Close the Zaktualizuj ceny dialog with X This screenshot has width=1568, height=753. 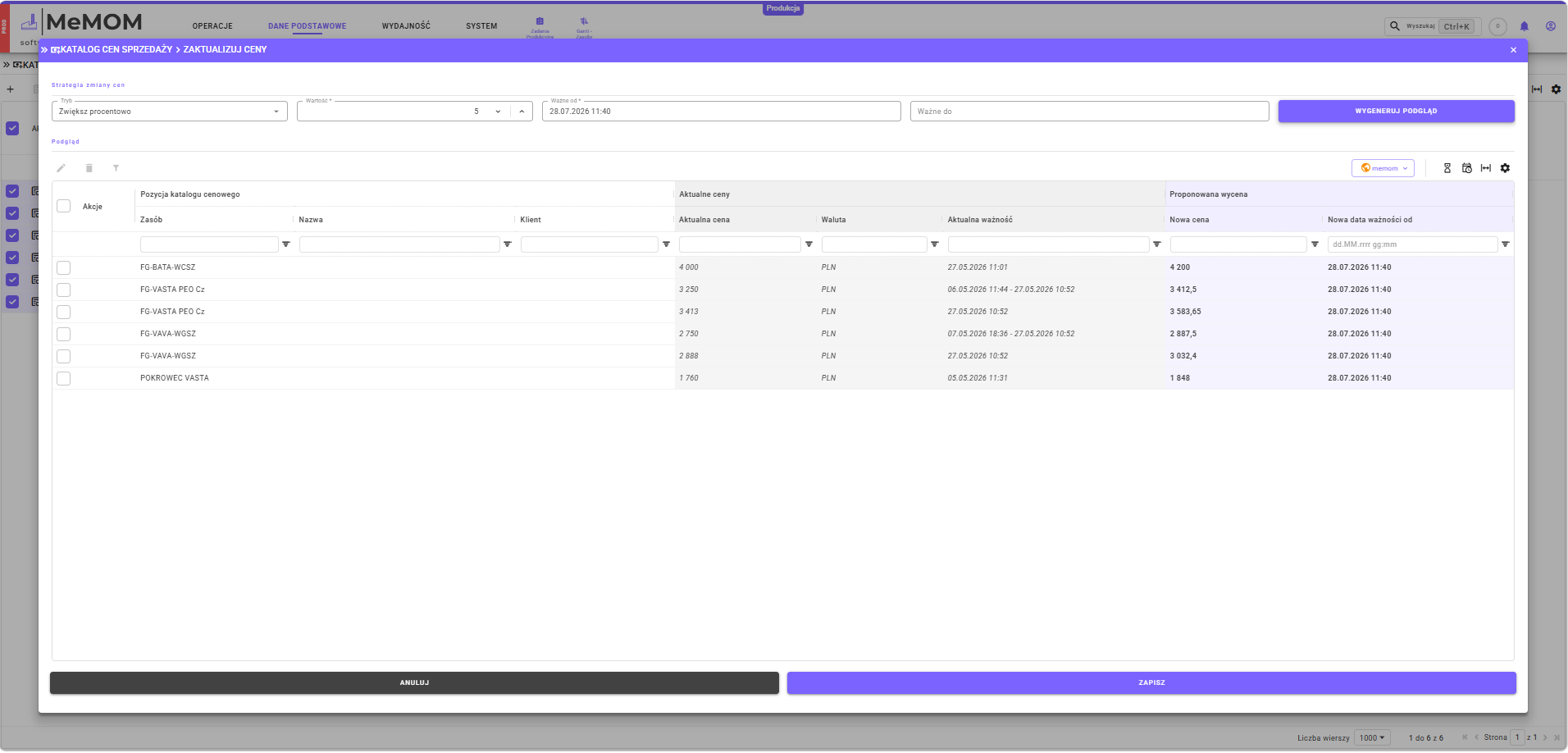click(x=1514, y=50)
